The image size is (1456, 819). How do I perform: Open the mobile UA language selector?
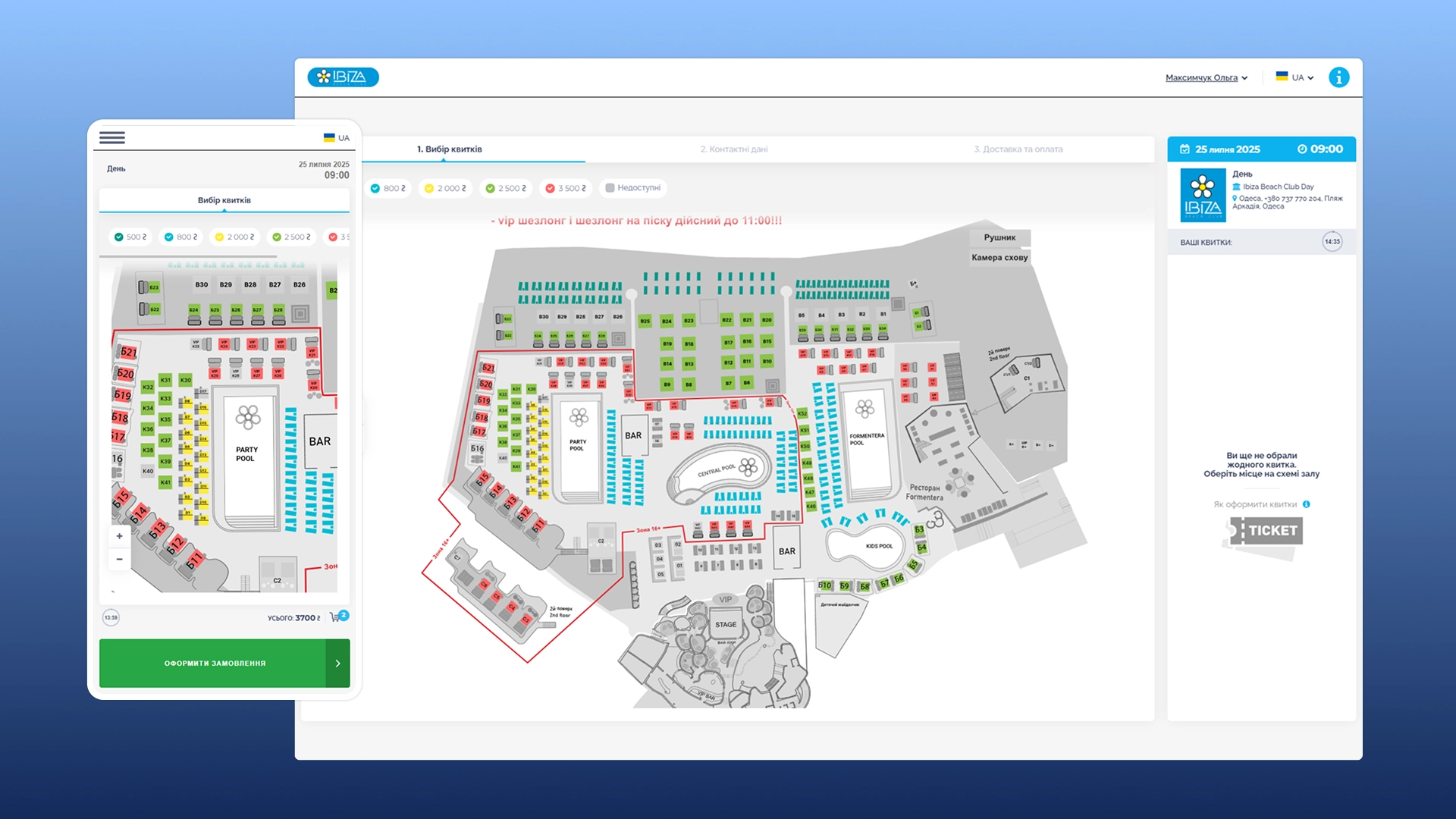(337, 138)
